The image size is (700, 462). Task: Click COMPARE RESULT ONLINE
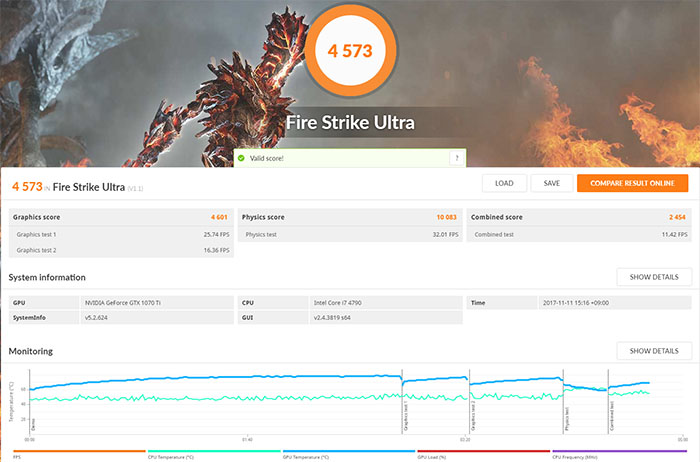pyautogui.click(x=632, y=183)
